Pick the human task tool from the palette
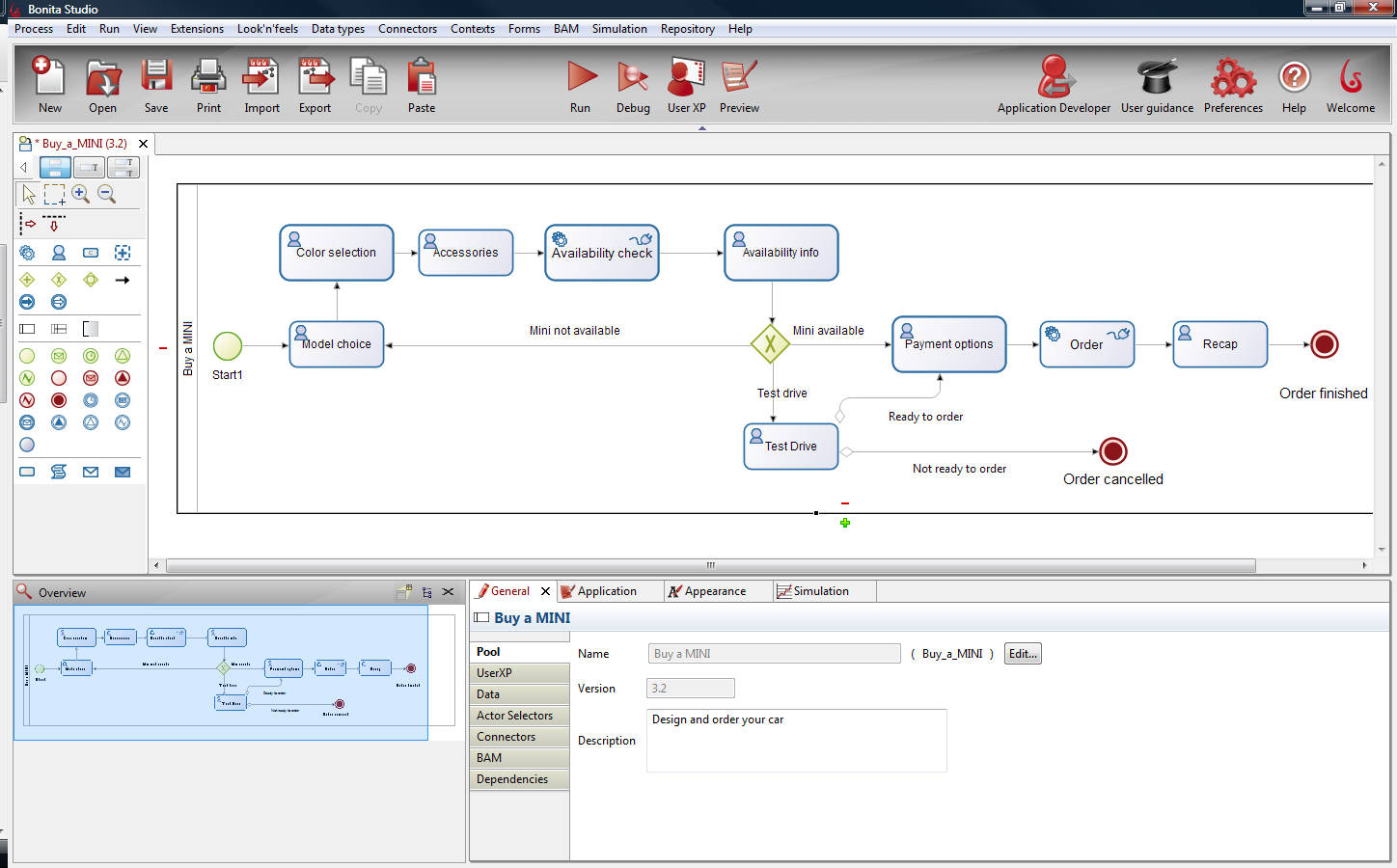 (x=58, y=252)
